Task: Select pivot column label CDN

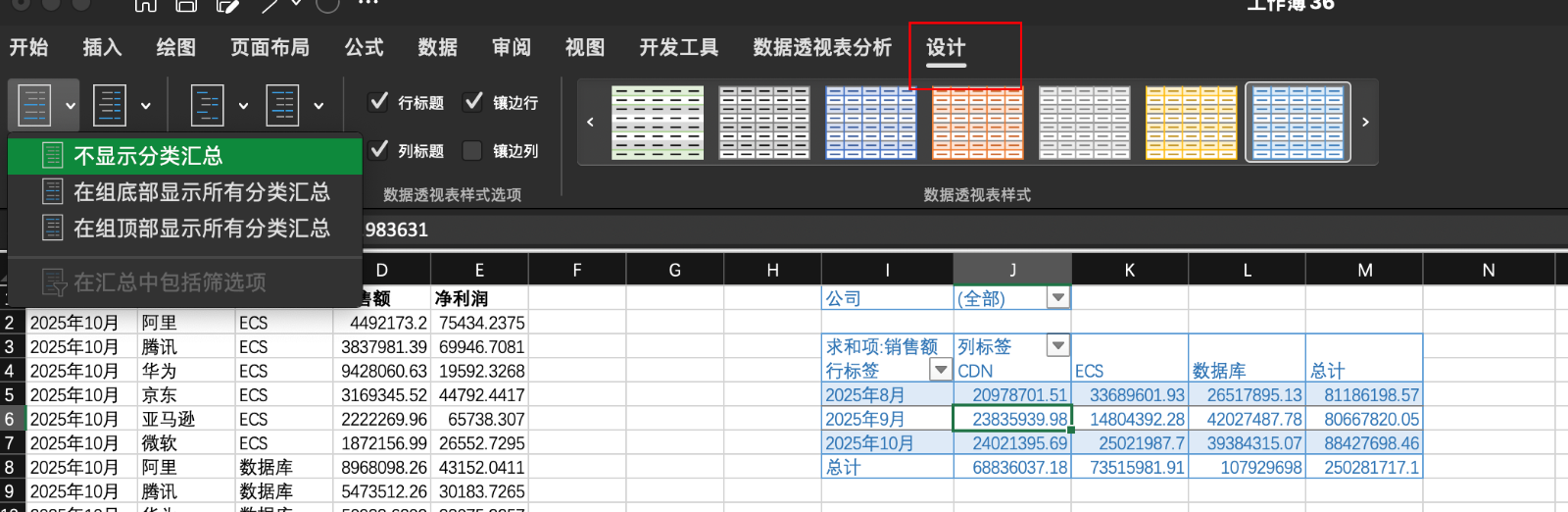Action: coord(1012,371)
